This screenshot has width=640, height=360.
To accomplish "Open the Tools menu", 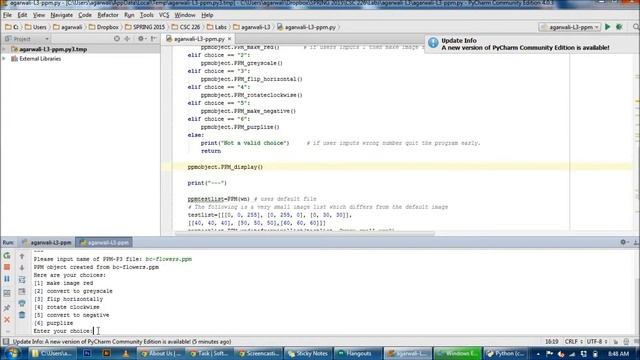I will click(147, 15).
